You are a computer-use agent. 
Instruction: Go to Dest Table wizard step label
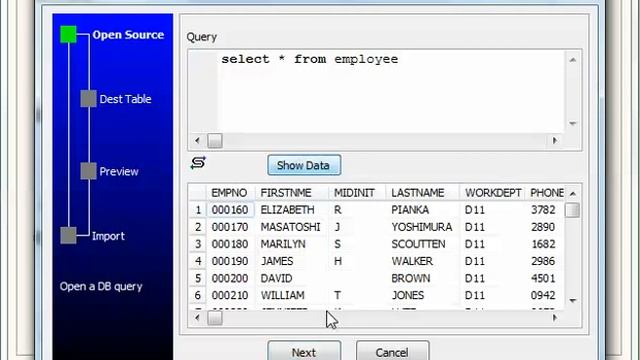125,99
